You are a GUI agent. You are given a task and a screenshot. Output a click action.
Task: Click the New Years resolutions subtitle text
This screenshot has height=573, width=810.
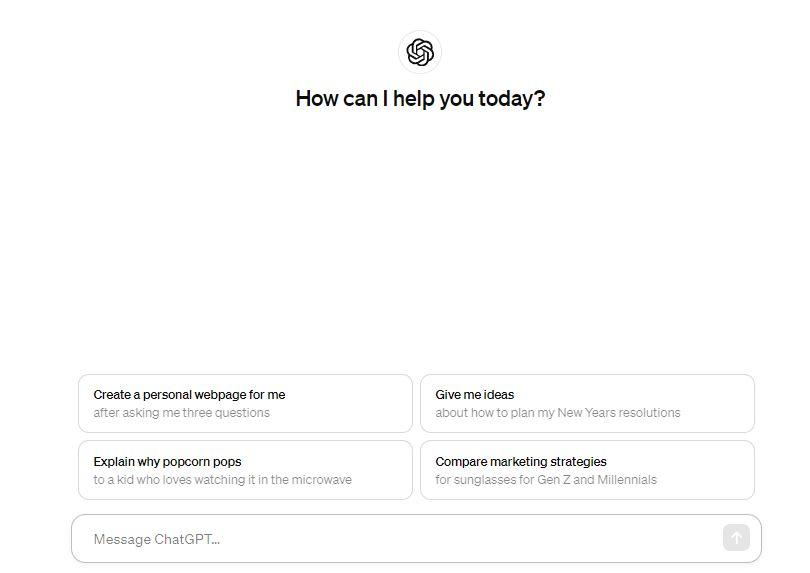pos(558,413)
